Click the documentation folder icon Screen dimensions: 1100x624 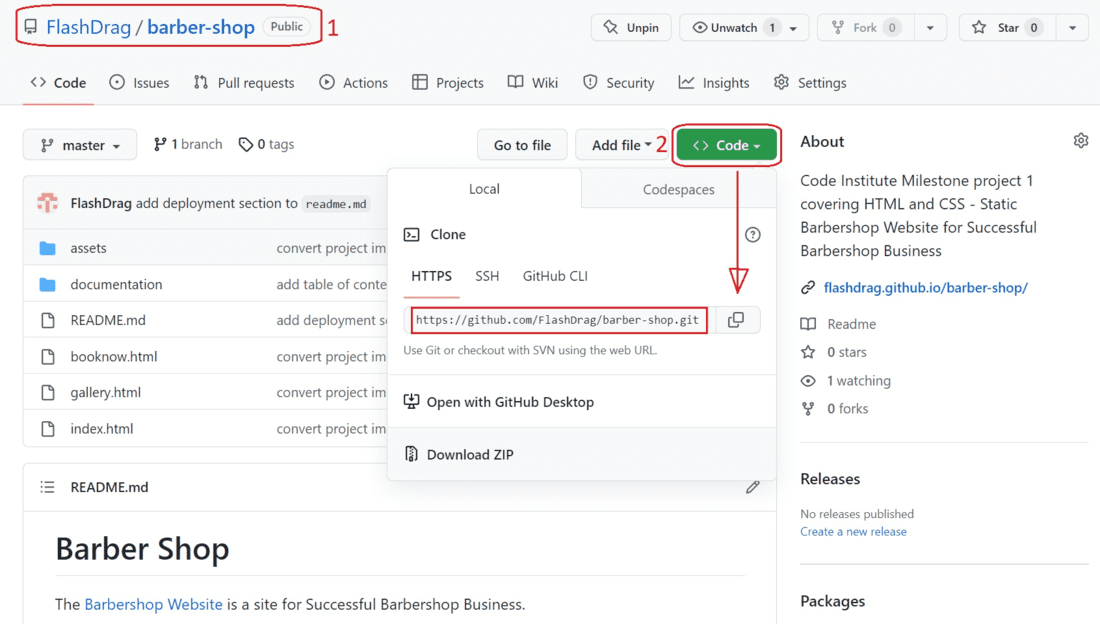47,284
